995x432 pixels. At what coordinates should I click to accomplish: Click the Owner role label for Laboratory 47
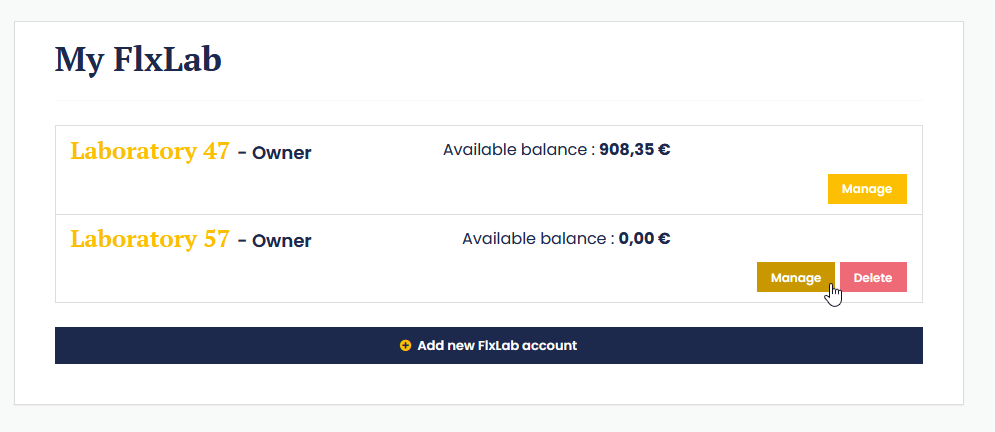(281, 153)
